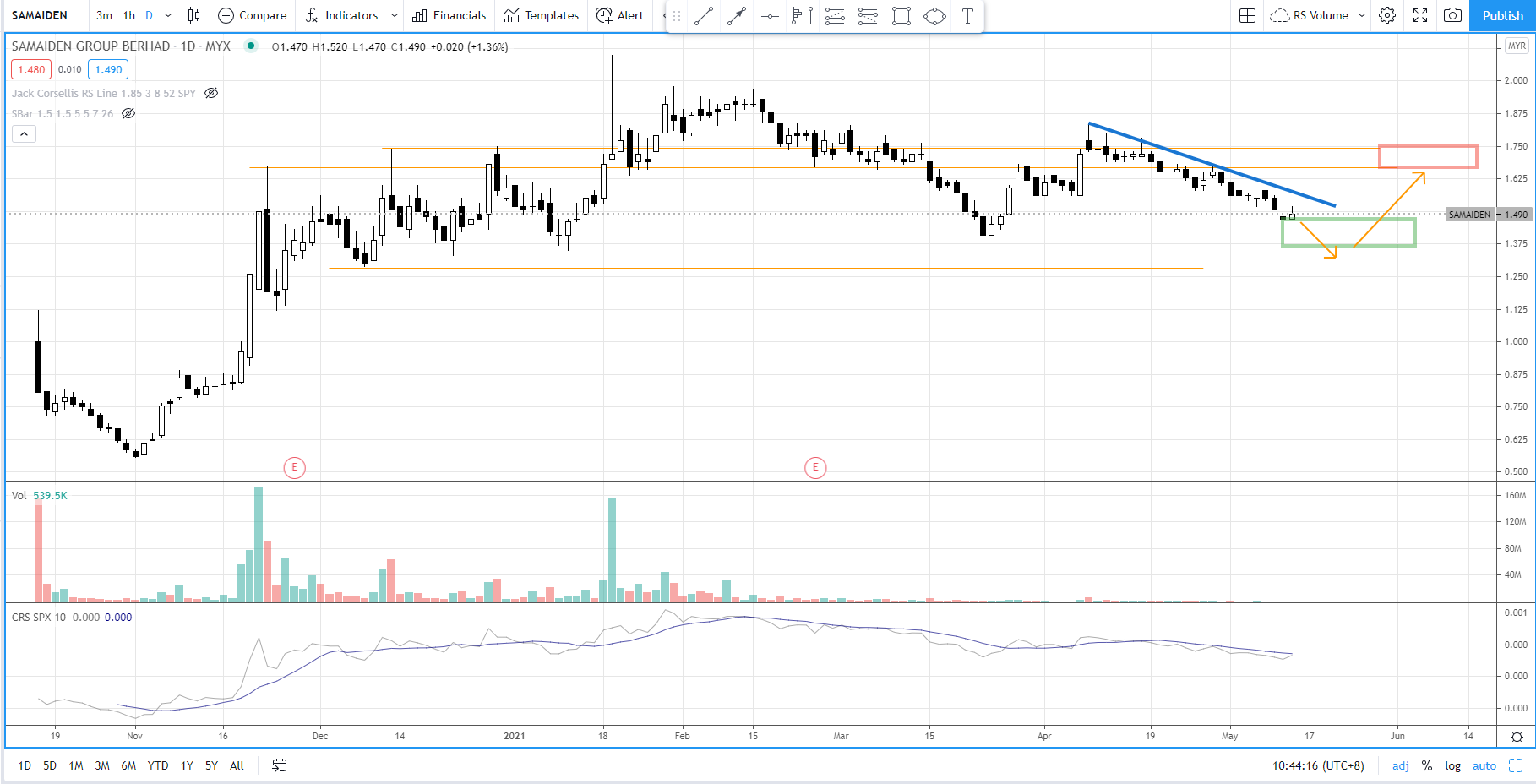1536x784 pixels.
Task: Toggle percent price scale
Action: click(1427, 765)
